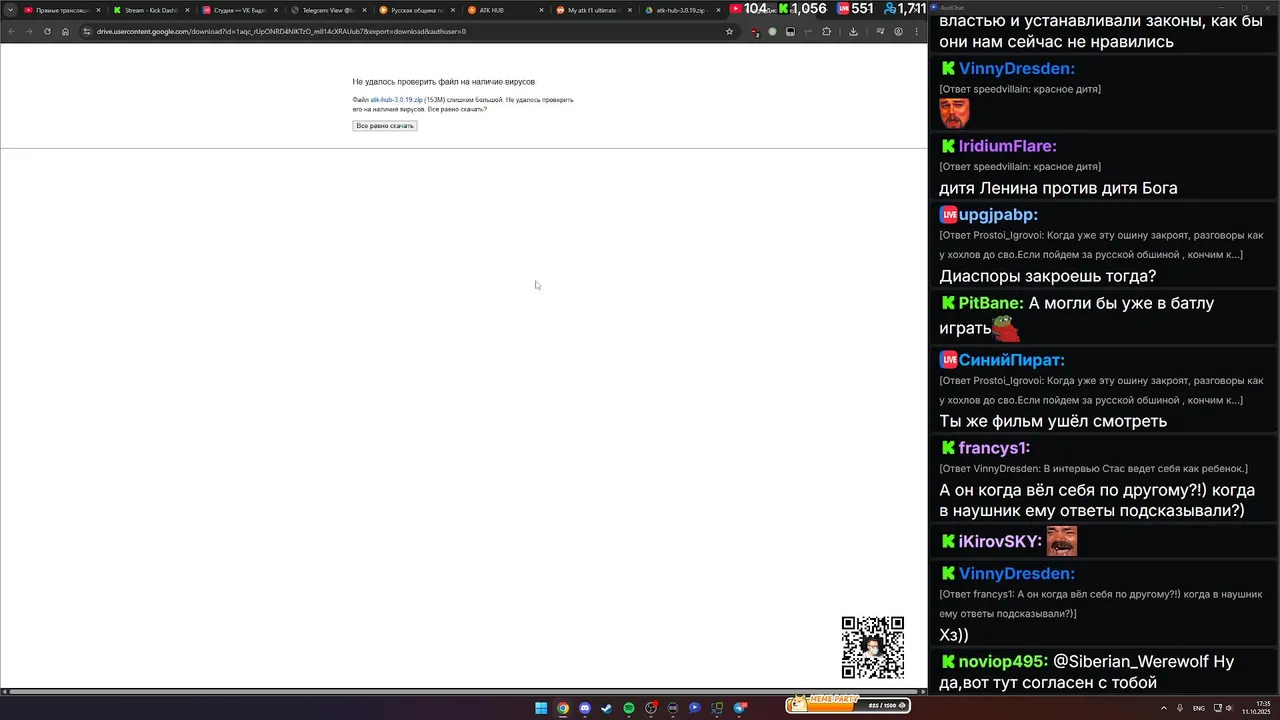Open the browser home page
Screen dimensions: 1280x720
click(x=65, y=31)
